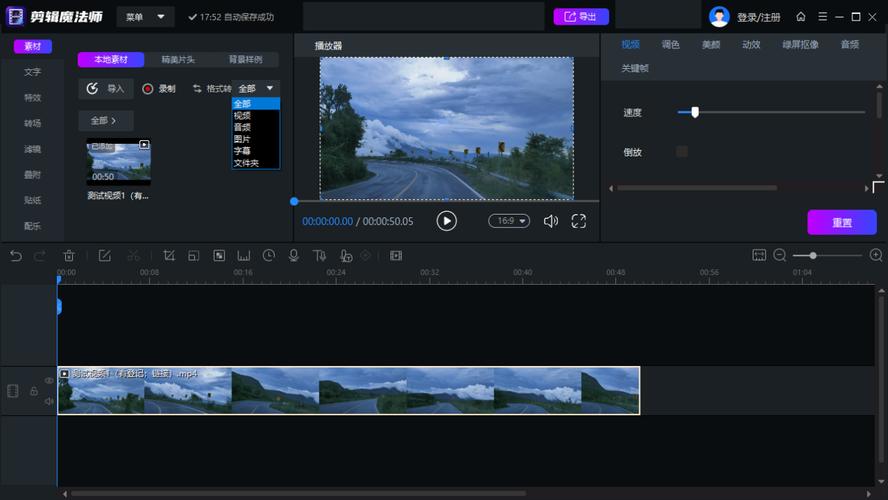Screen dimensions: 888x500
Task: Open the 菜单 dropdown in title bar
Action: 145,17
